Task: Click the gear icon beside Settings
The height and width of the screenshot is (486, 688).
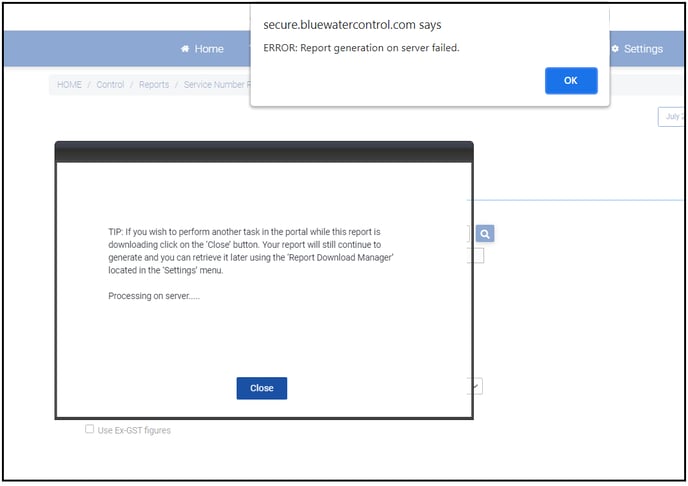Action: [614, 49]
